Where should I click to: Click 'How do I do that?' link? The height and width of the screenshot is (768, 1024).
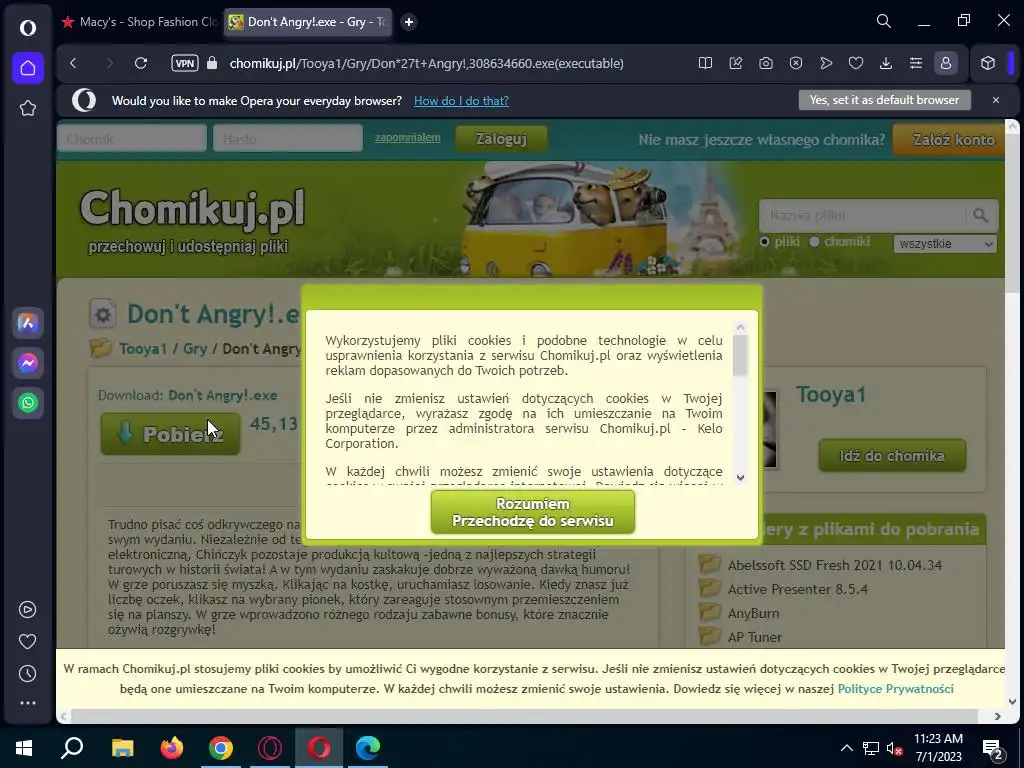(x=461, y=101)
